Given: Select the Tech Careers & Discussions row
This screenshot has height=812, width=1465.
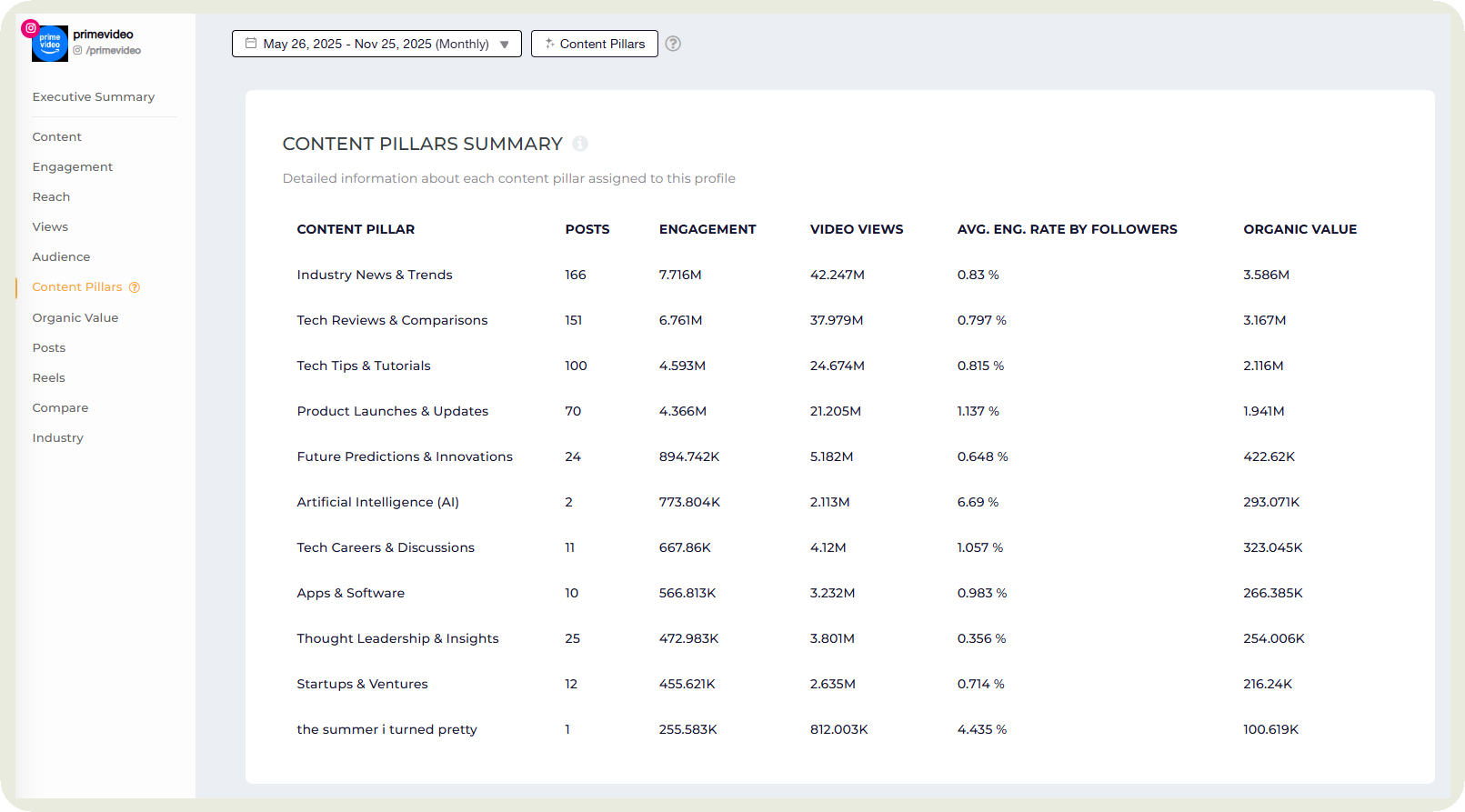Looking at the screenshot, I should tap(840, 547).
